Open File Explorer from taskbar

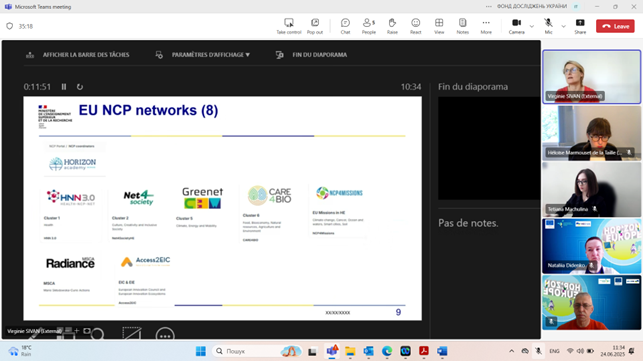[350, 351]
